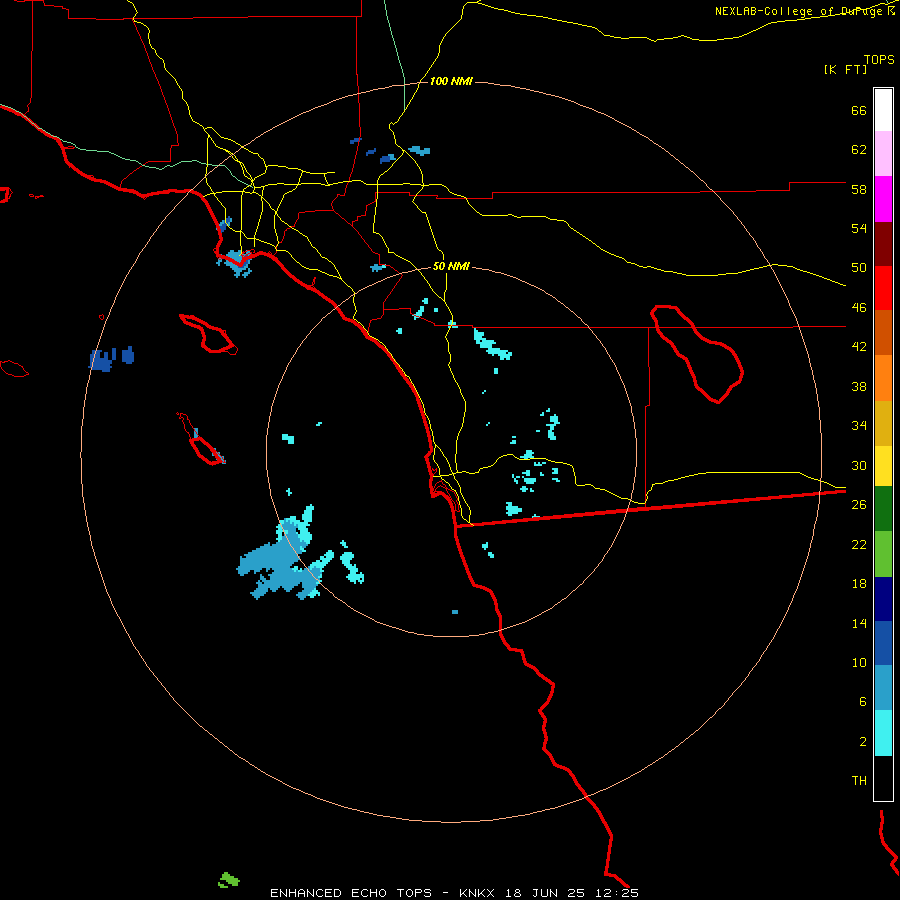Click the legend value "30"

859,465
